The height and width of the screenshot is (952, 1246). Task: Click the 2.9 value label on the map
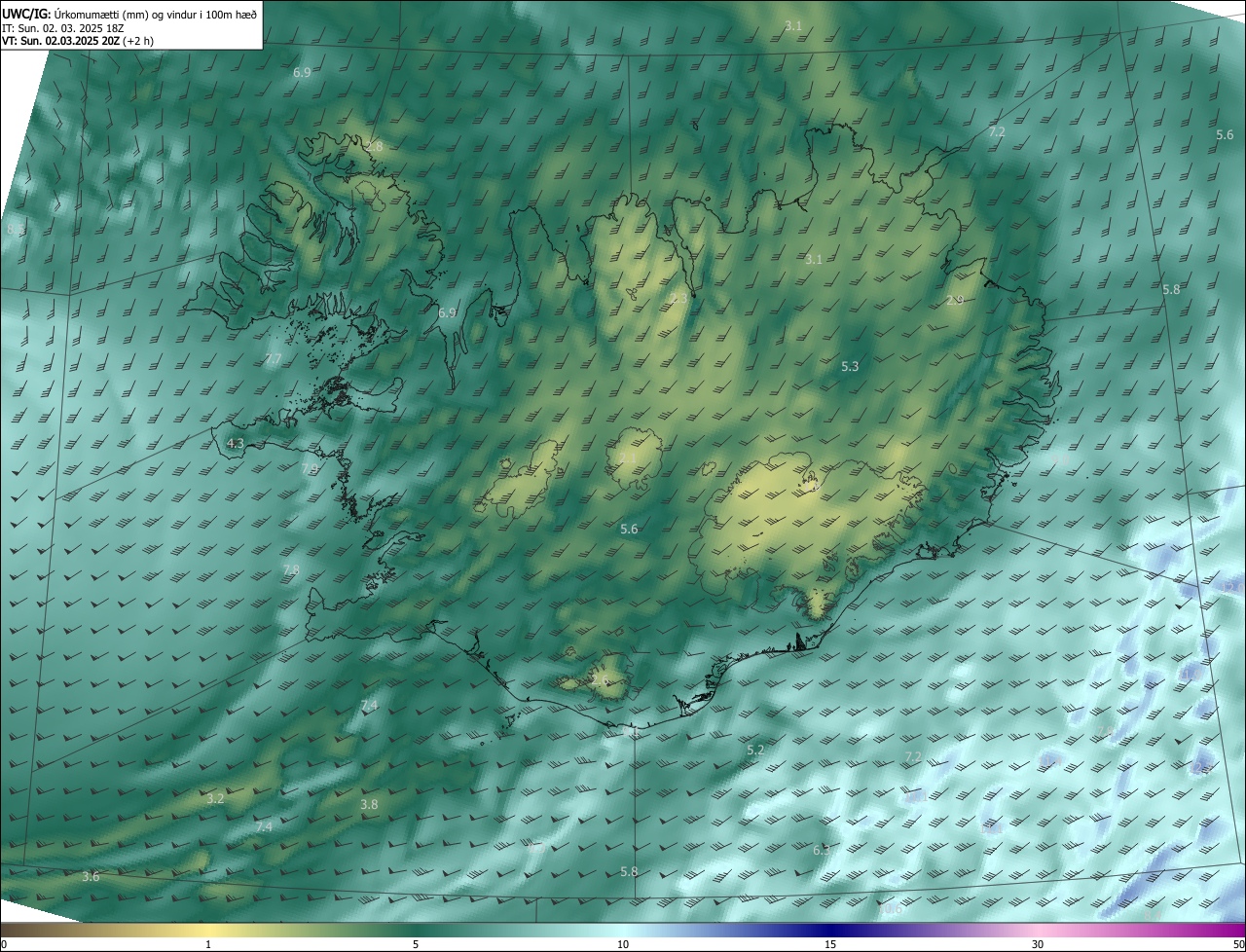tap(955, 301)
